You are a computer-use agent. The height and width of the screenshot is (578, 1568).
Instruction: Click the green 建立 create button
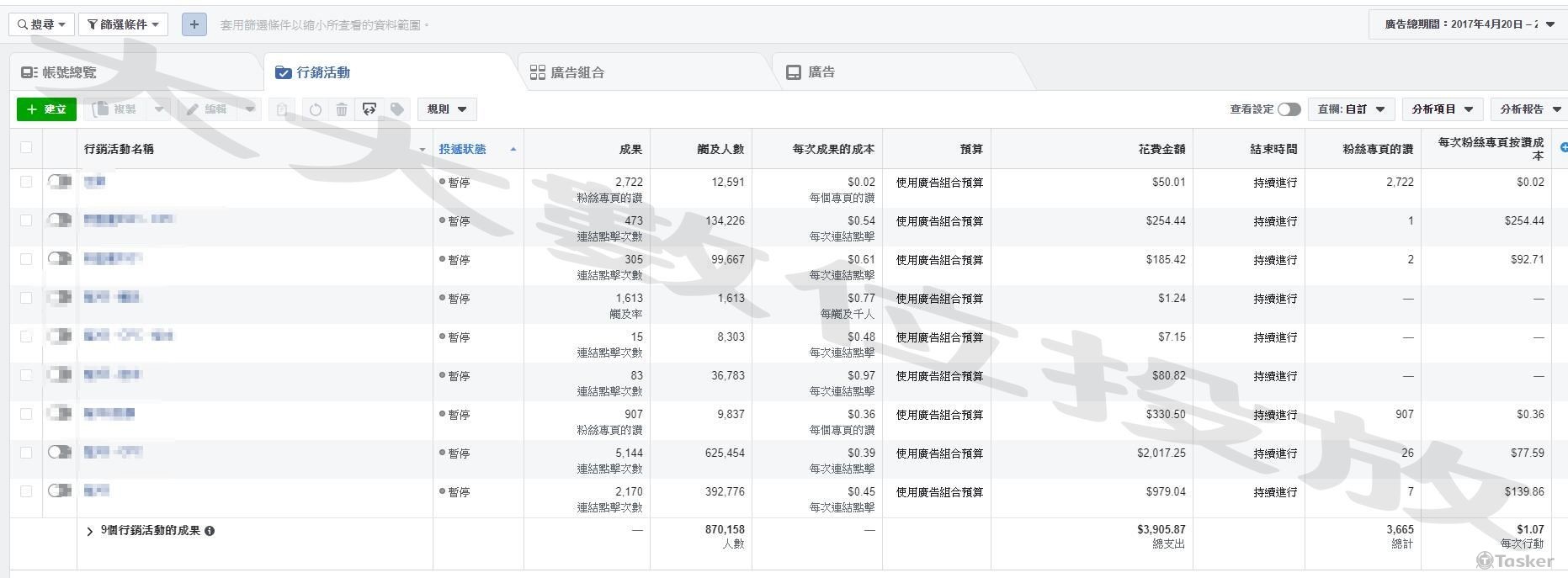tap(46, 109)
